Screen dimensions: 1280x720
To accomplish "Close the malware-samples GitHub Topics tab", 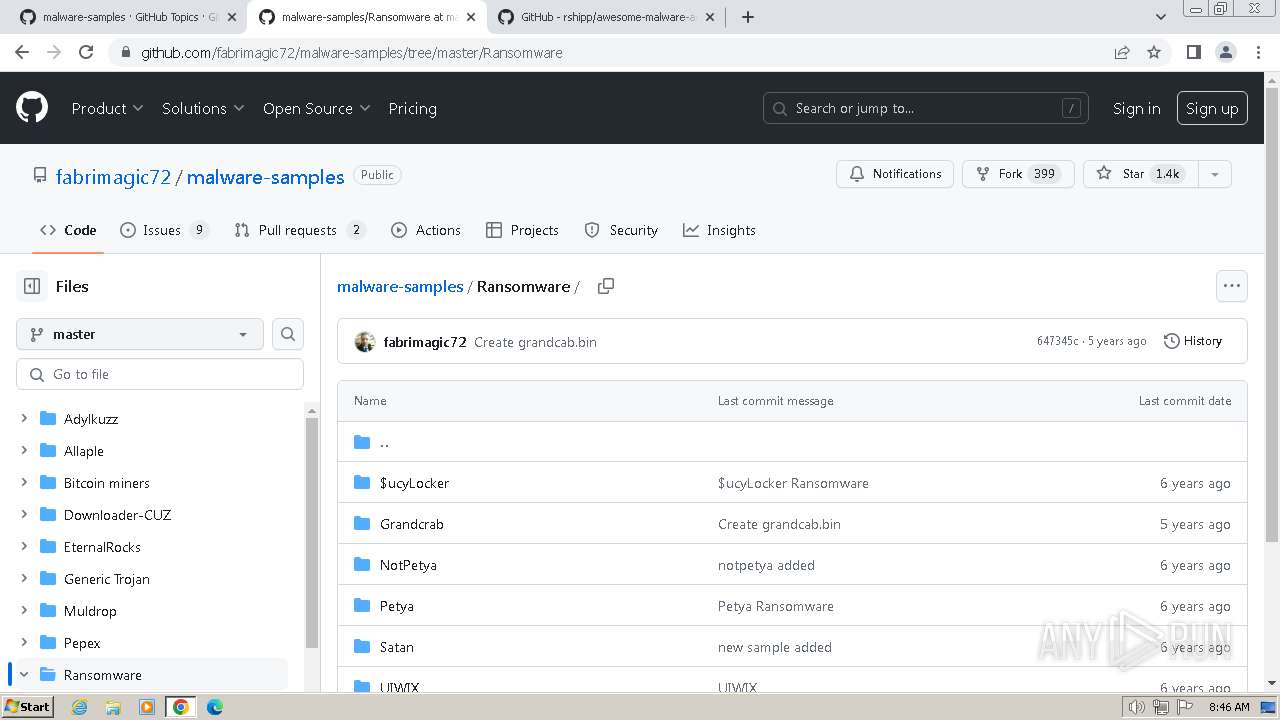I will pos(232,17).
